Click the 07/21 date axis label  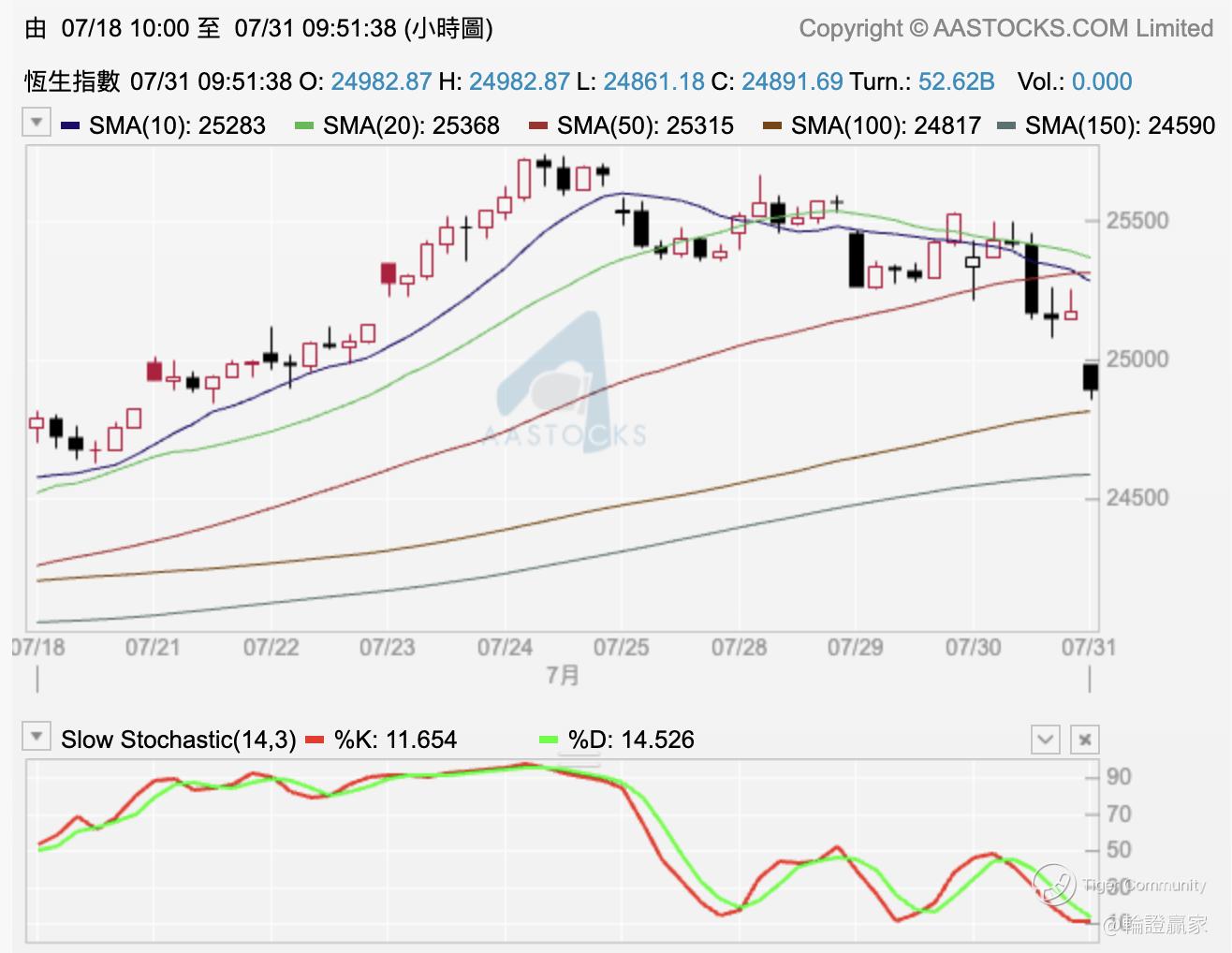(153, 647)
